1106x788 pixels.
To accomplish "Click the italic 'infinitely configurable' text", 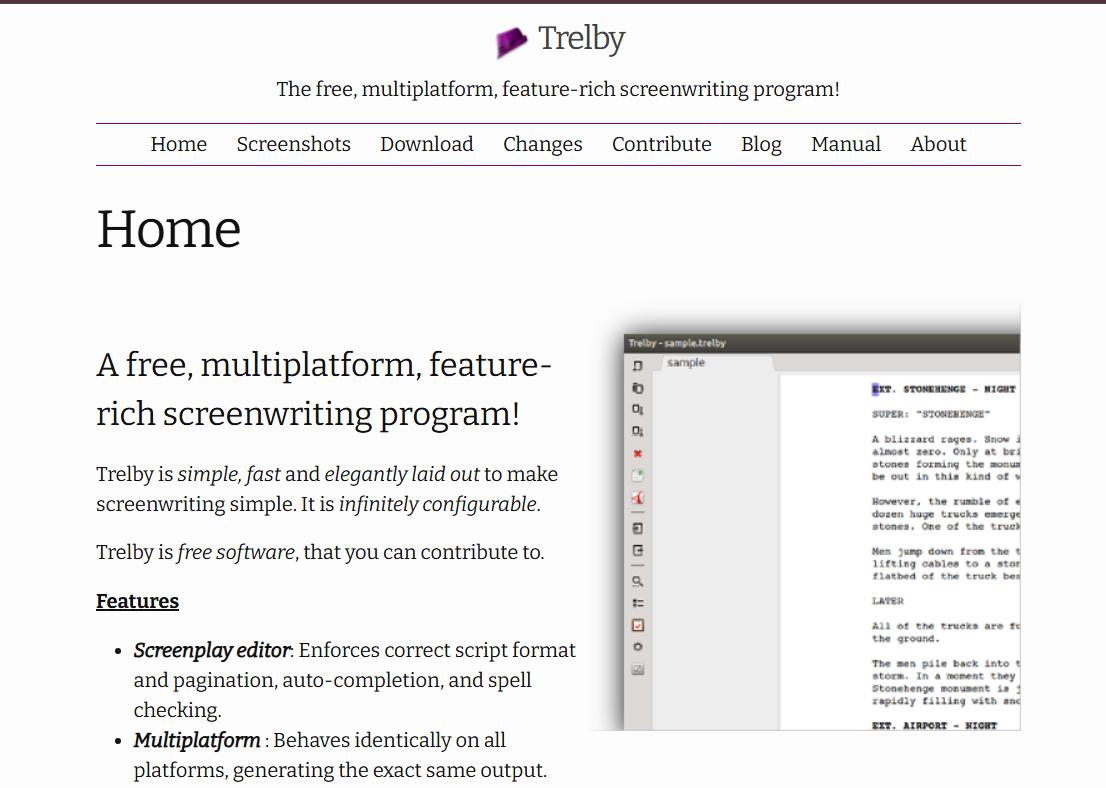I will 438,504.
